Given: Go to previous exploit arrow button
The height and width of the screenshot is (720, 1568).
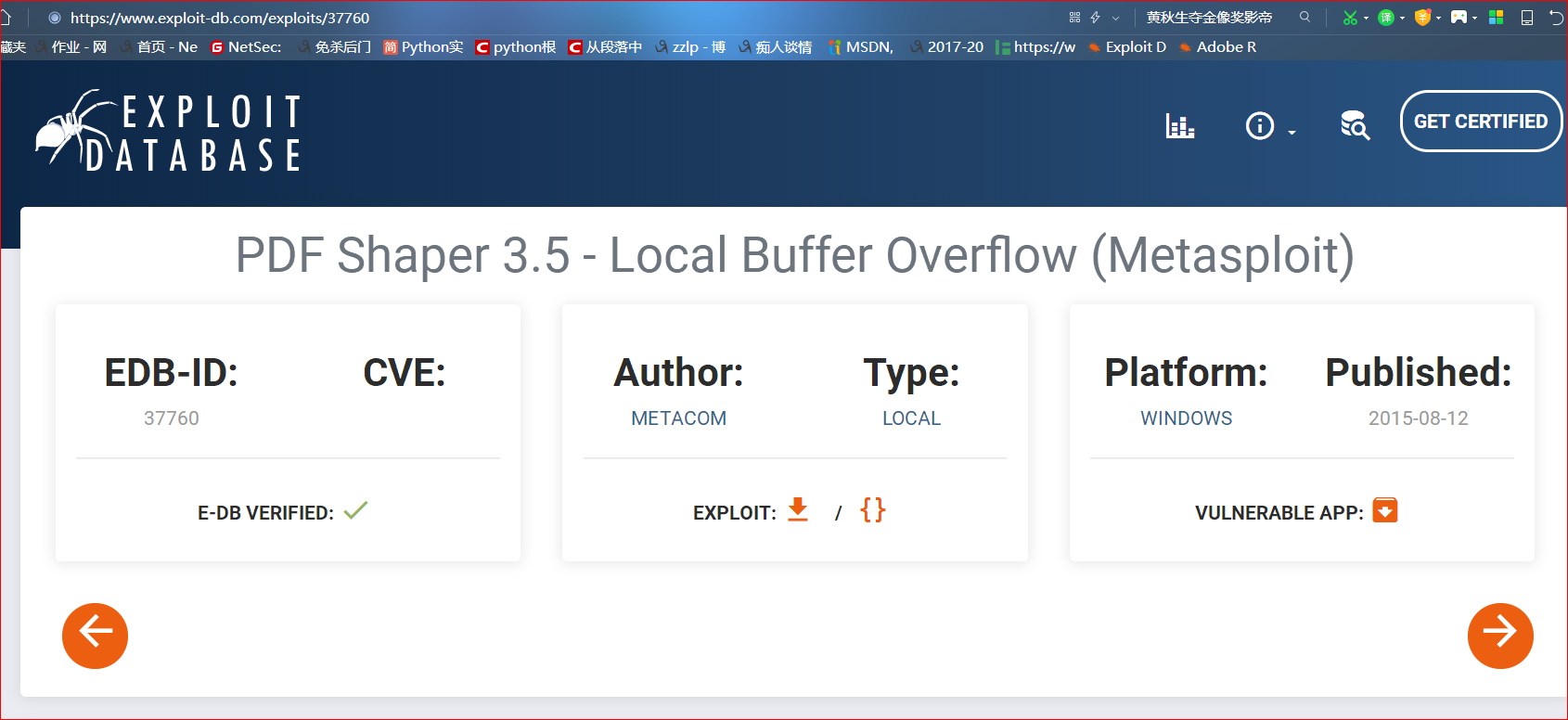Looking at the screenshot, I should 95,636.
